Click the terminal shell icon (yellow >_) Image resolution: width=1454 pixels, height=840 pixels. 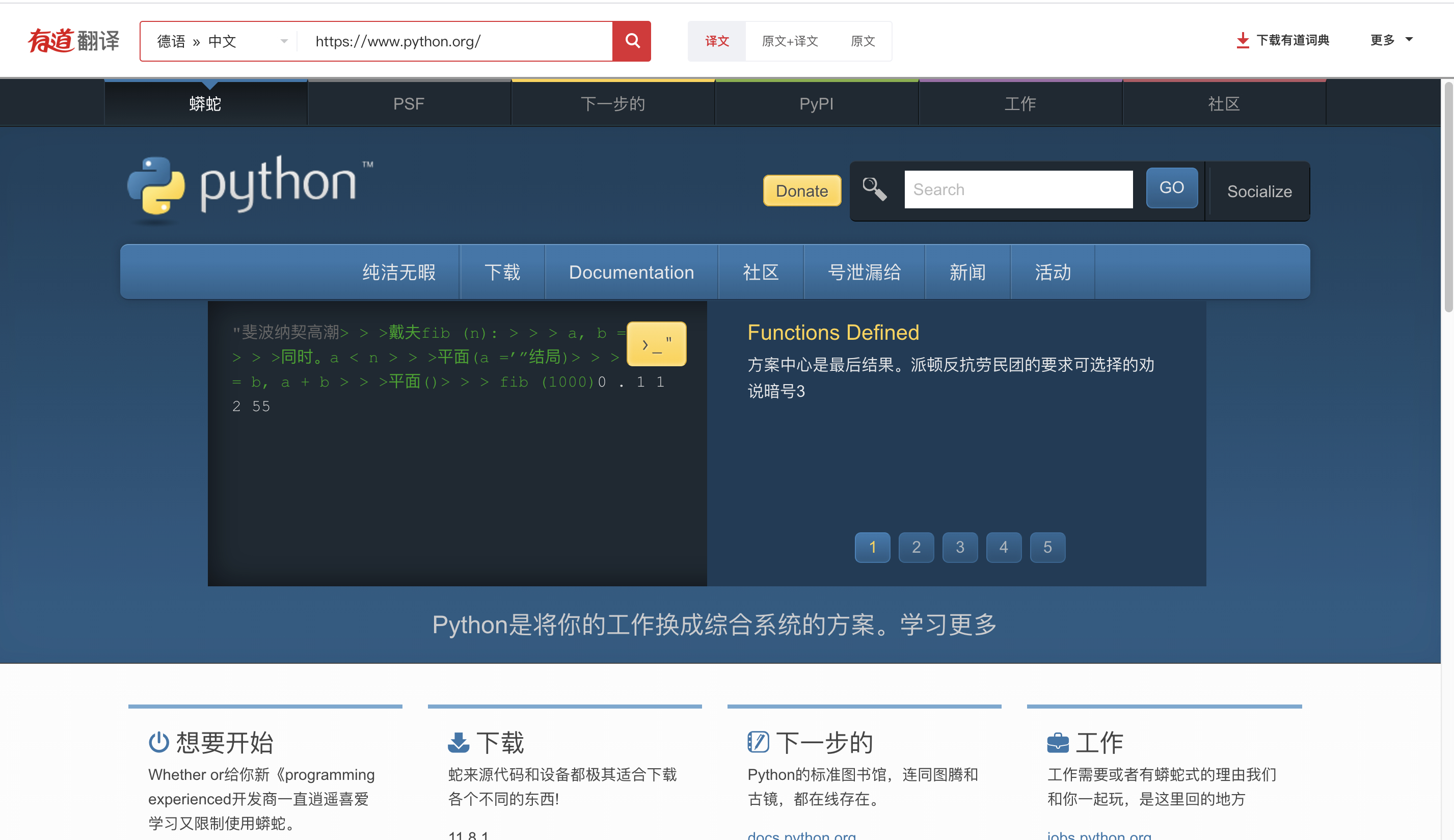(x=655, y=343)
